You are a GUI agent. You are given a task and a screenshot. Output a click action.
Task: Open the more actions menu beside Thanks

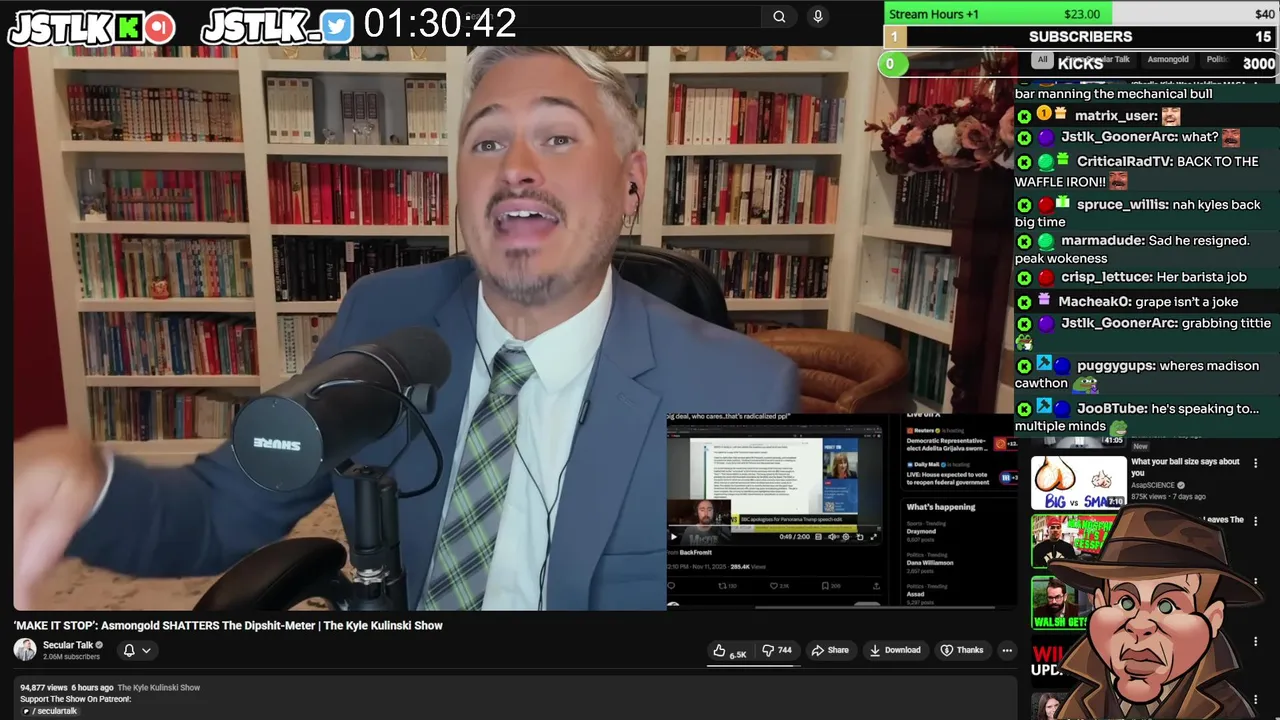1007,650
